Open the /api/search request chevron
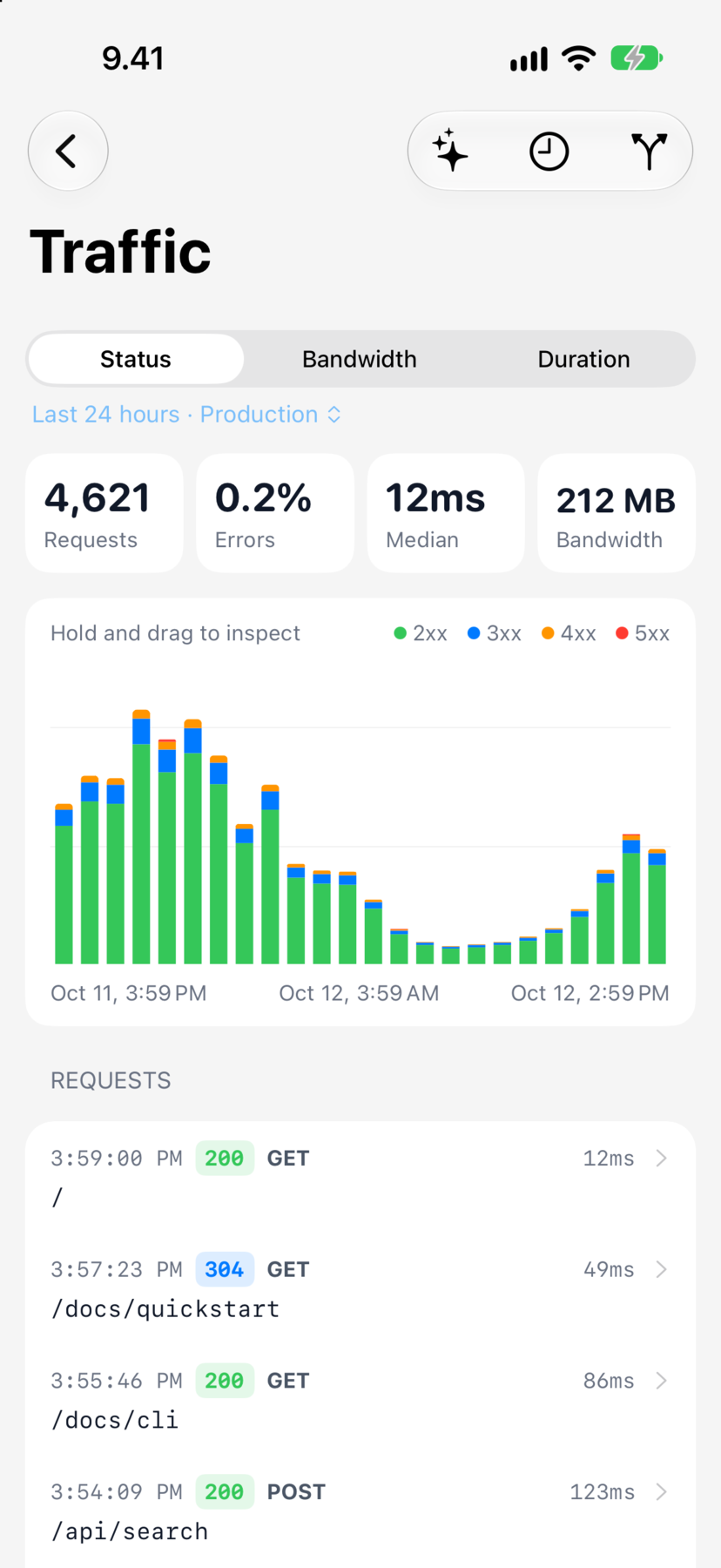721x1568 pixels. click(662, 1492)
